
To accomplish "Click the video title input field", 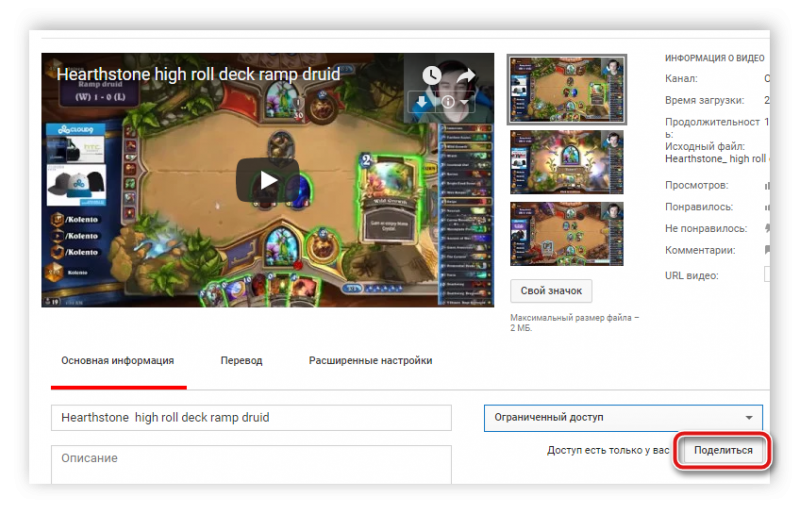I will (251, 418).
